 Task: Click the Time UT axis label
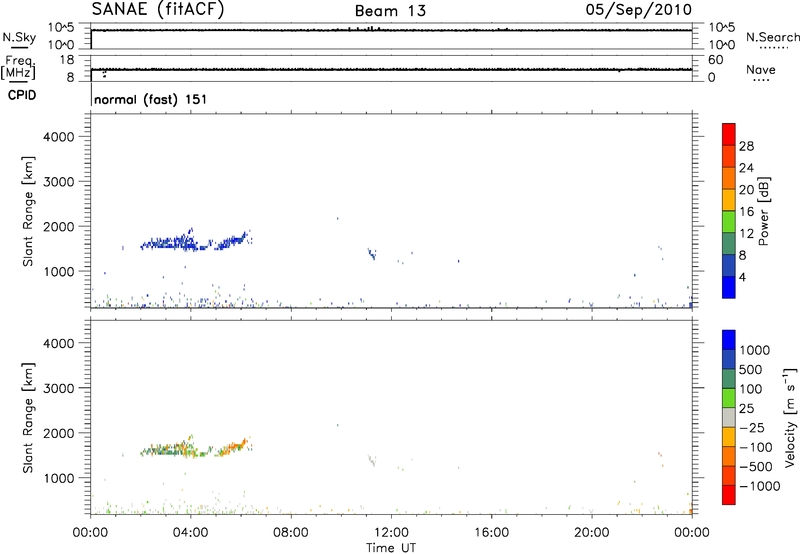391,548
